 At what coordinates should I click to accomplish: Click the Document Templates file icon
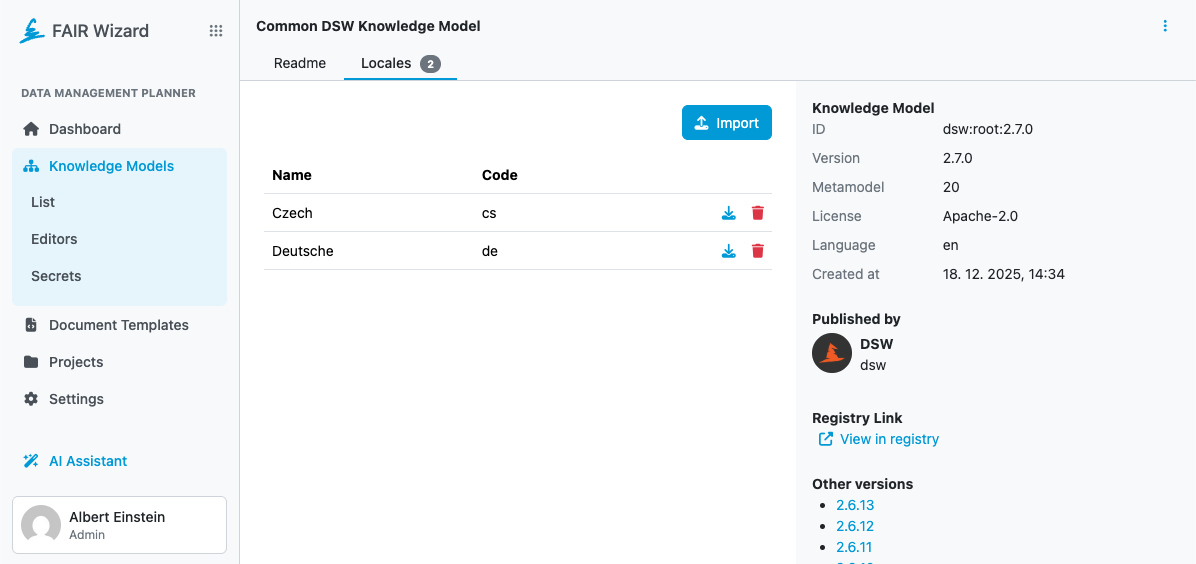[x=31, y=325]
